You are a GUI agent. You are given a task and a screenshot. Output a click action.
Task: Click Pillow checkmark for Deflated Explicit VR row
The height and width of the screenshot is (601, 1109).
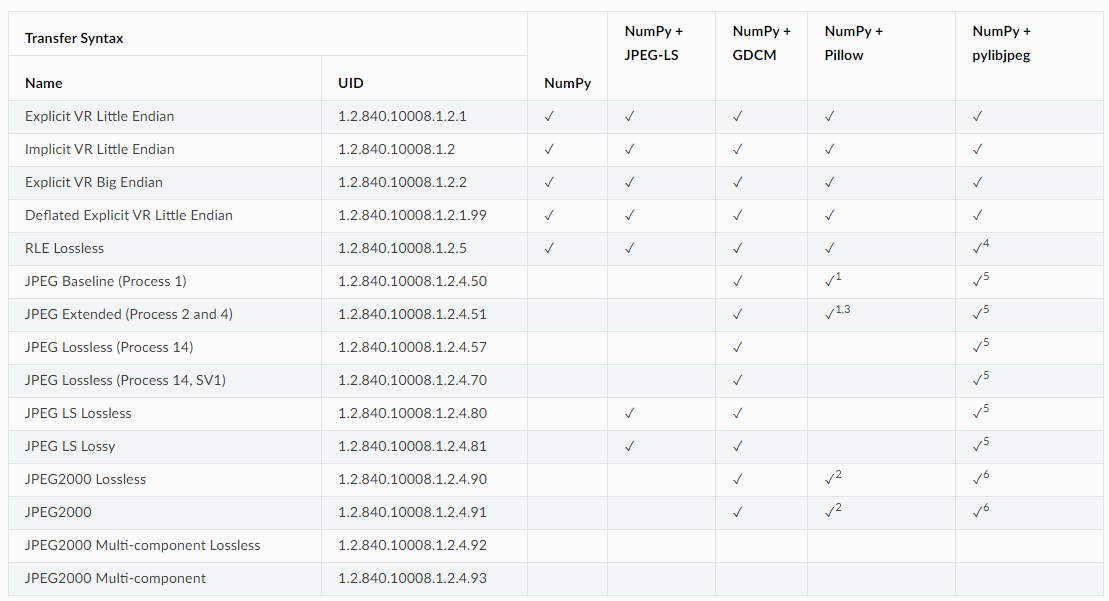(830, 215)
